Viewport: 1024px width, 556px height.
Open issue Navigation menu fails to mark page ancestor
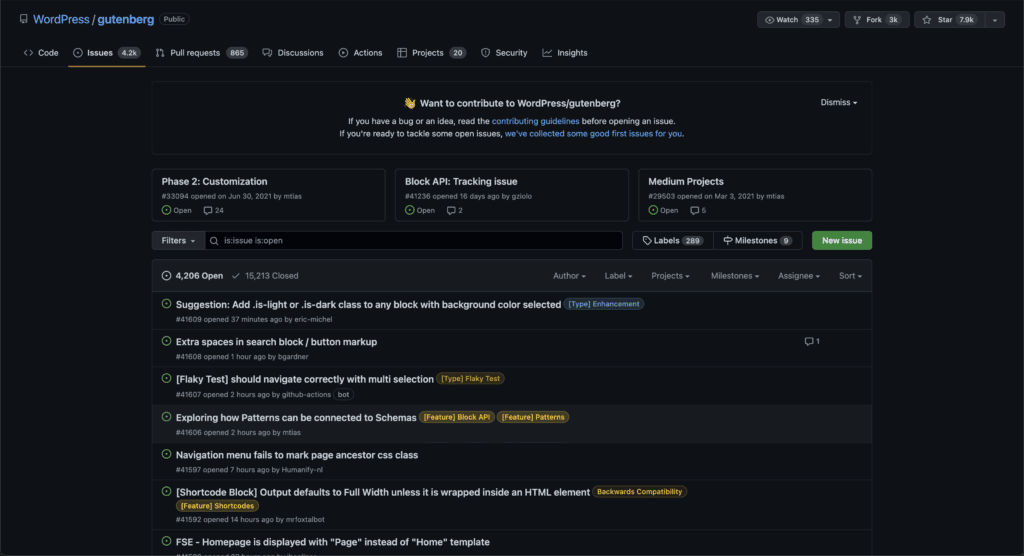click(x=296, y=455)
